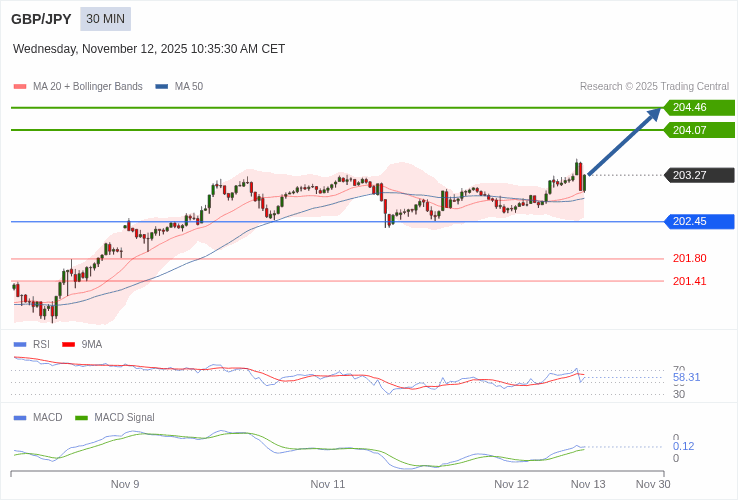738x500 pixels.
Task: Click the blue 202.45 pivot price tag
Action: click(699, 222)
